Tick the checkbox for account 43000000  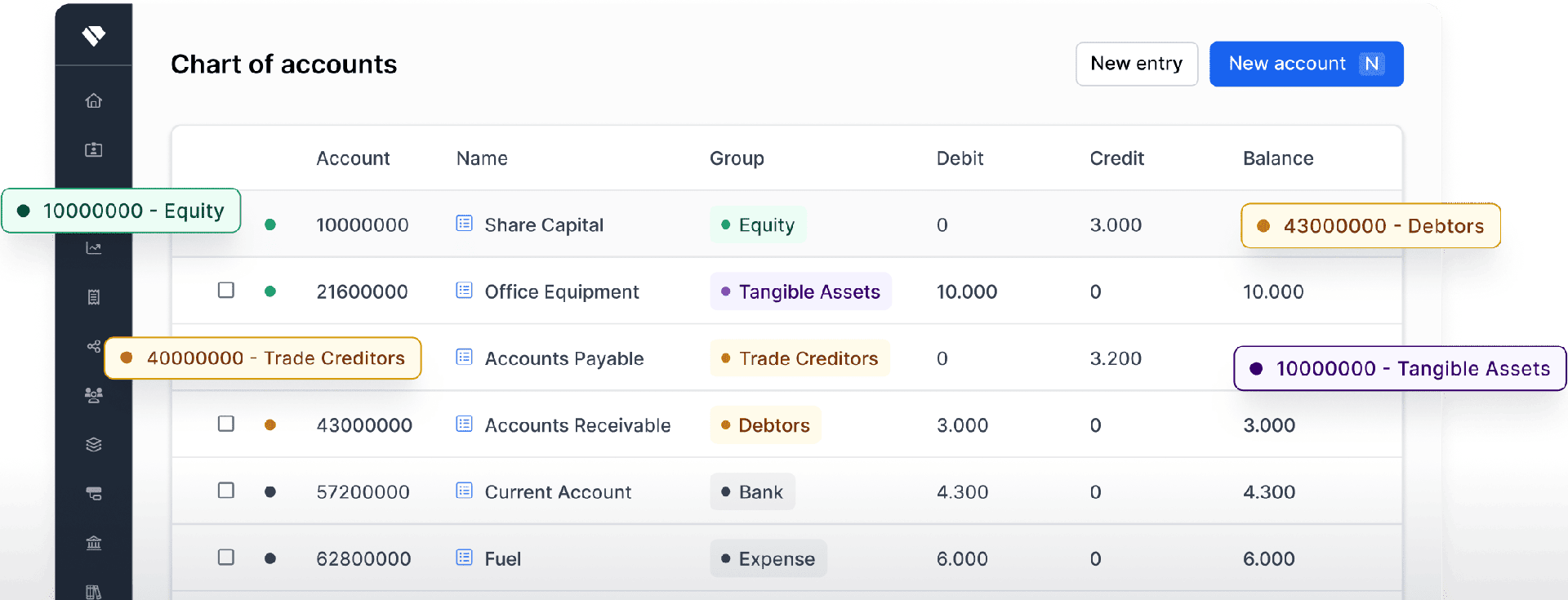pyautogui.click(x=226, y=424)
